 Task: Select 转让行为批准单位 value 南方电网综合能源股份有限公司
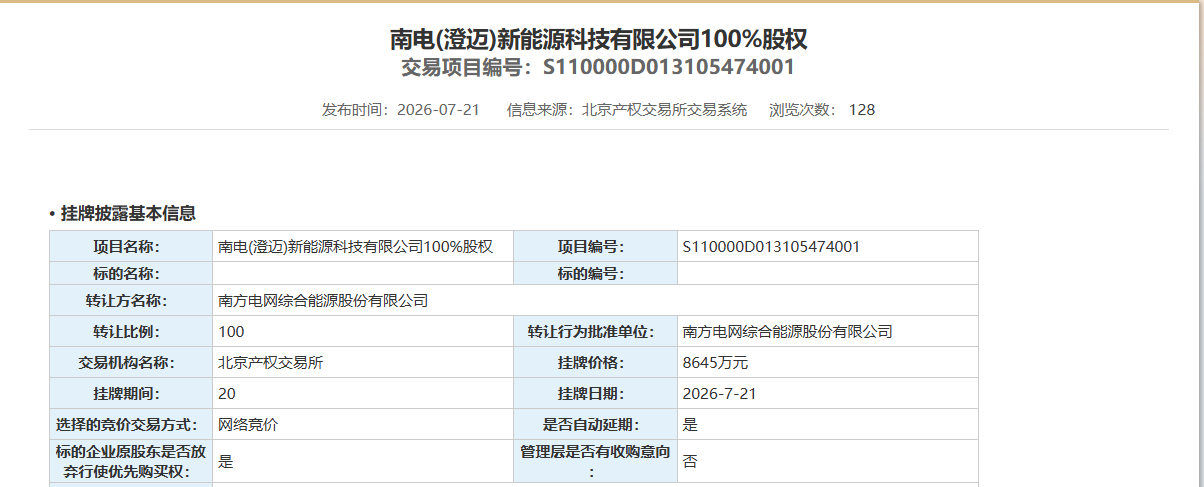click(787, 332)
